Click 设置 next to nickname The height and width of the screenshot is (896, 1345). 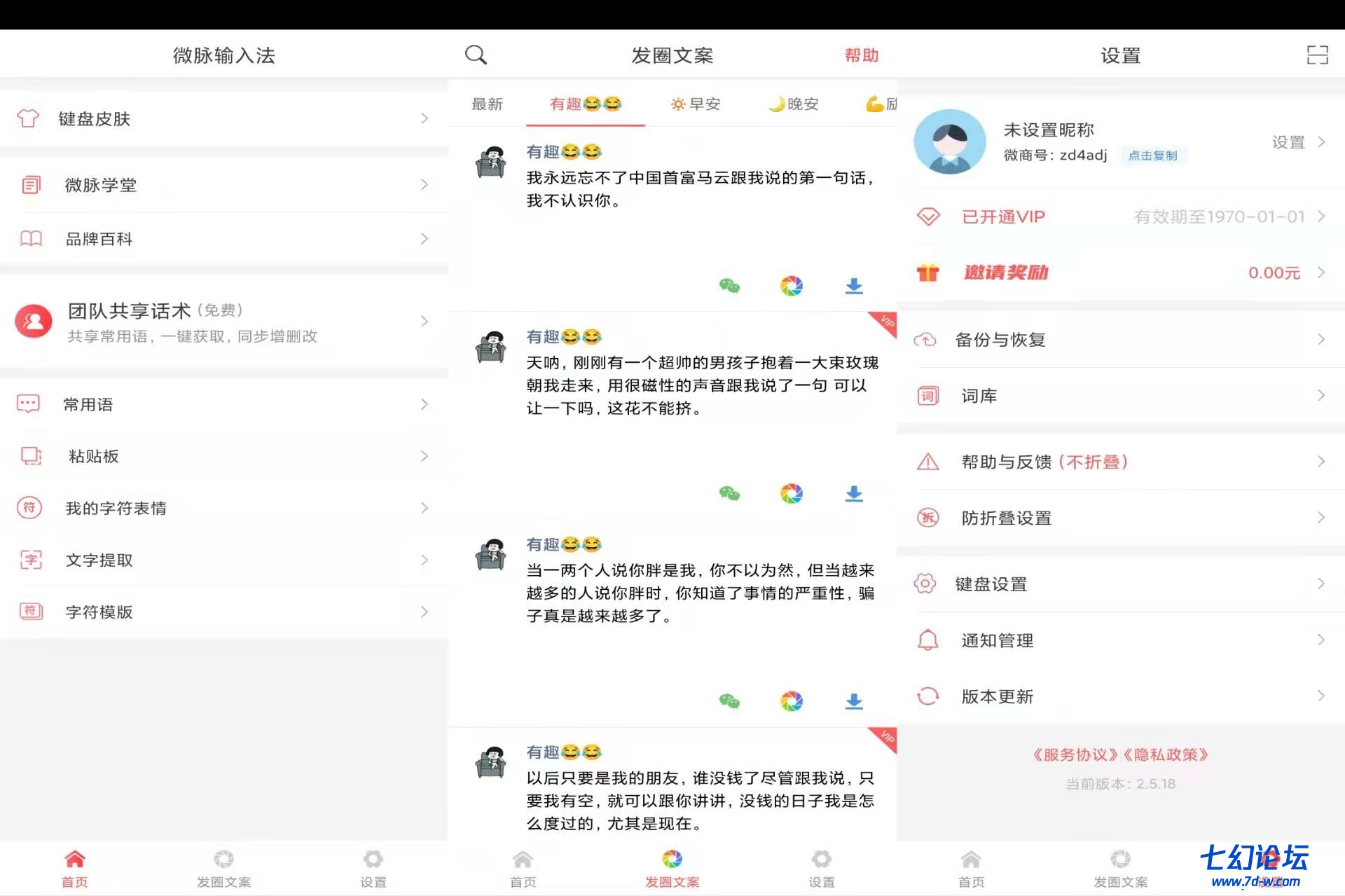(x=1289, y=142)
